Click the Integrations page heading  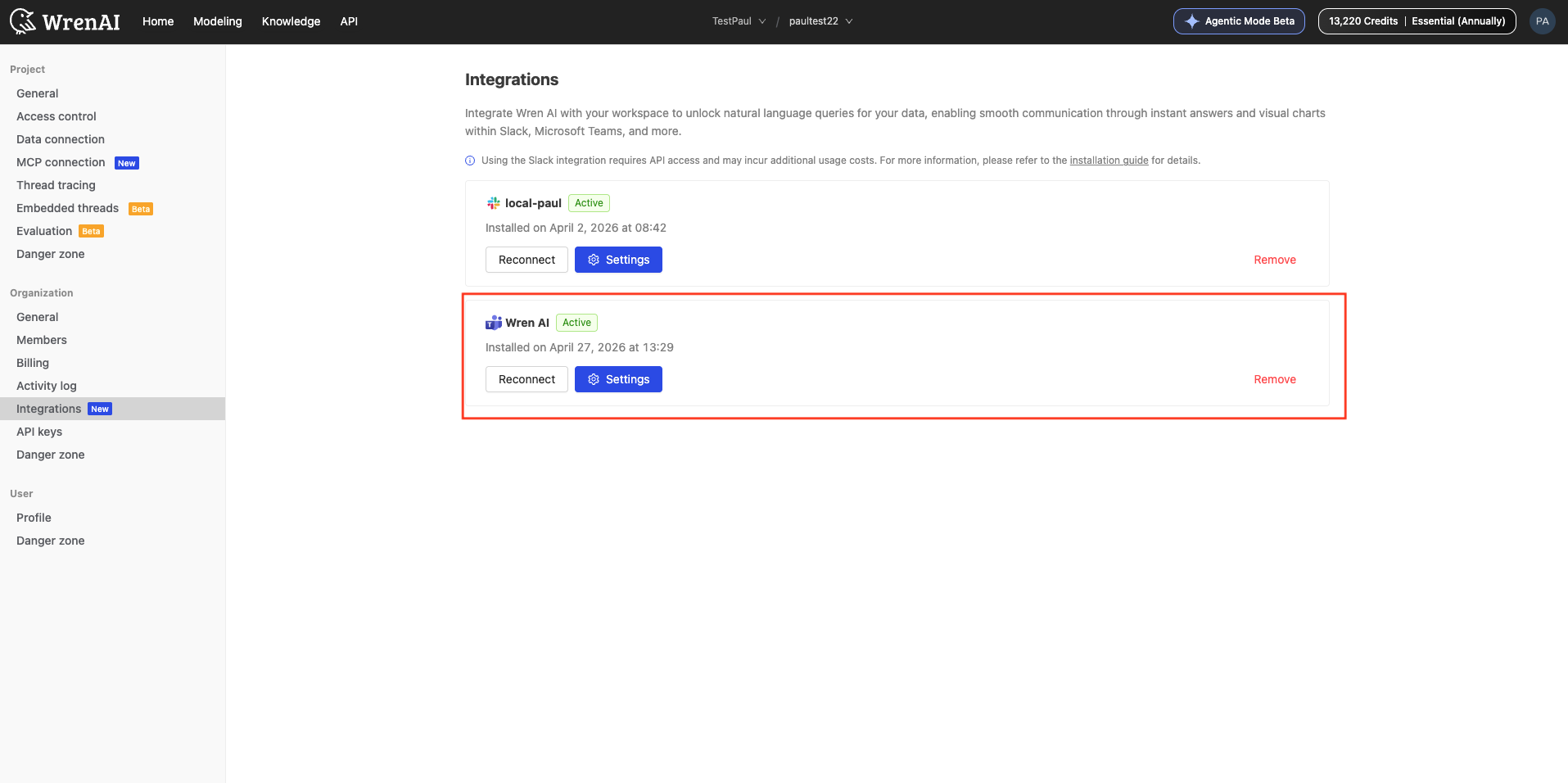coord(512,79)
